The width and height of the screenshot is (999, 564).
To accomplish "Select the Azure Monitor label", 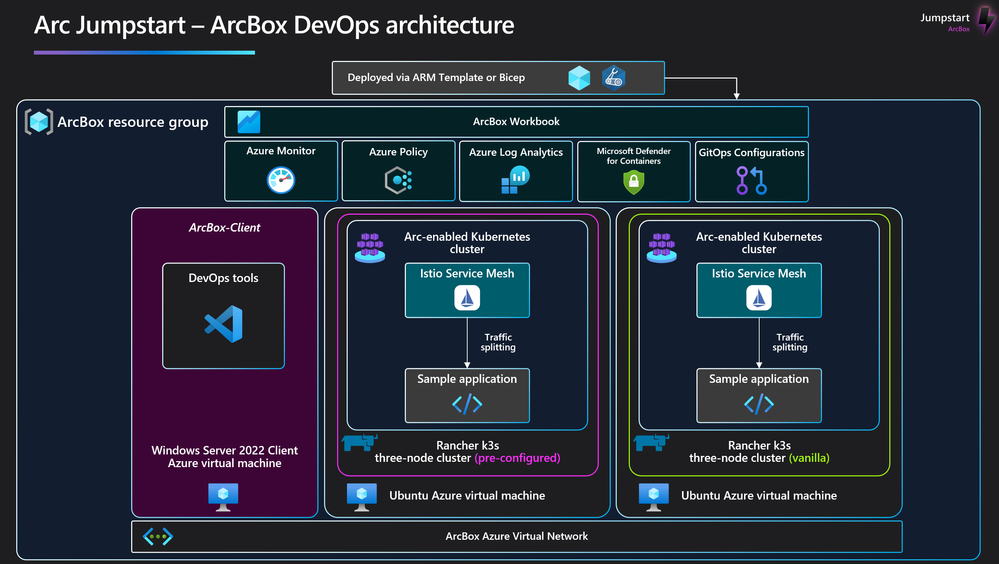I will [281, 151].
